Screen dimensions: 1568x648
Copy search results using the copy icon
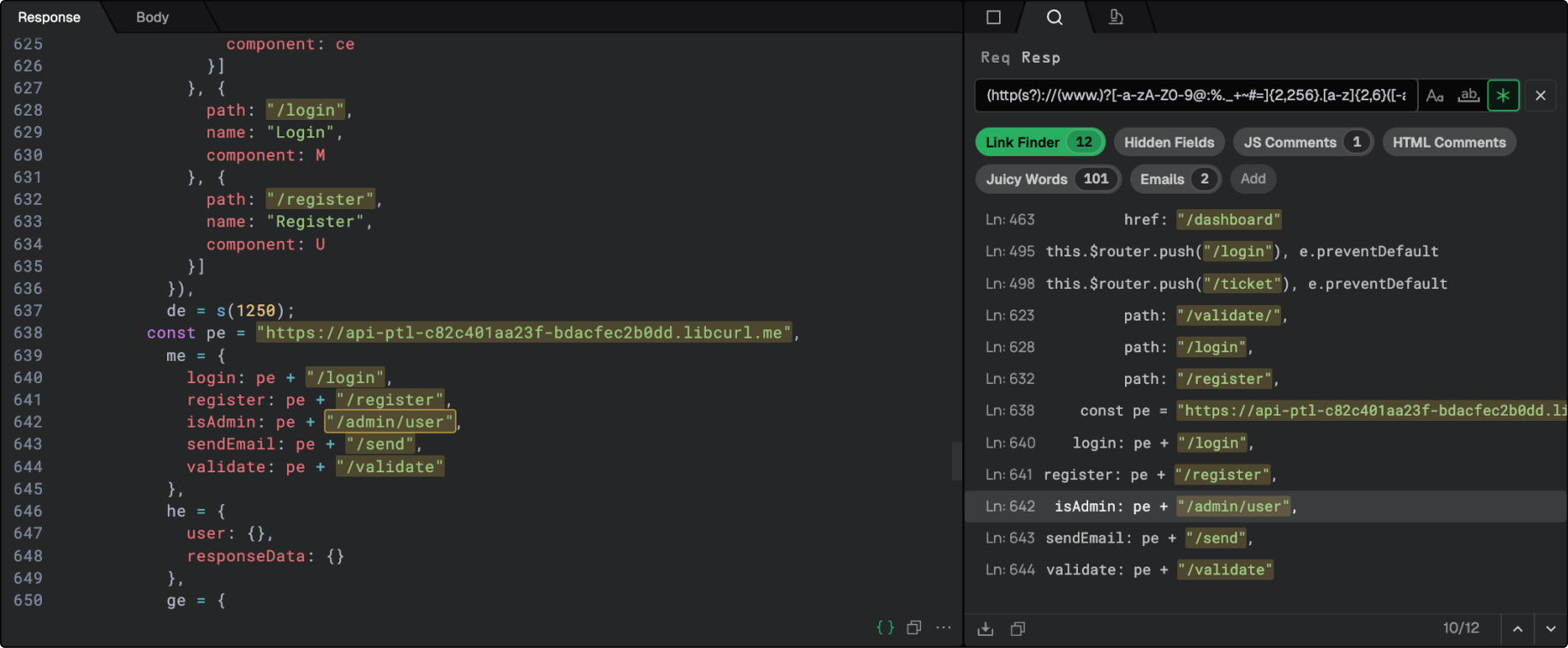click(x=1017, y=629)
